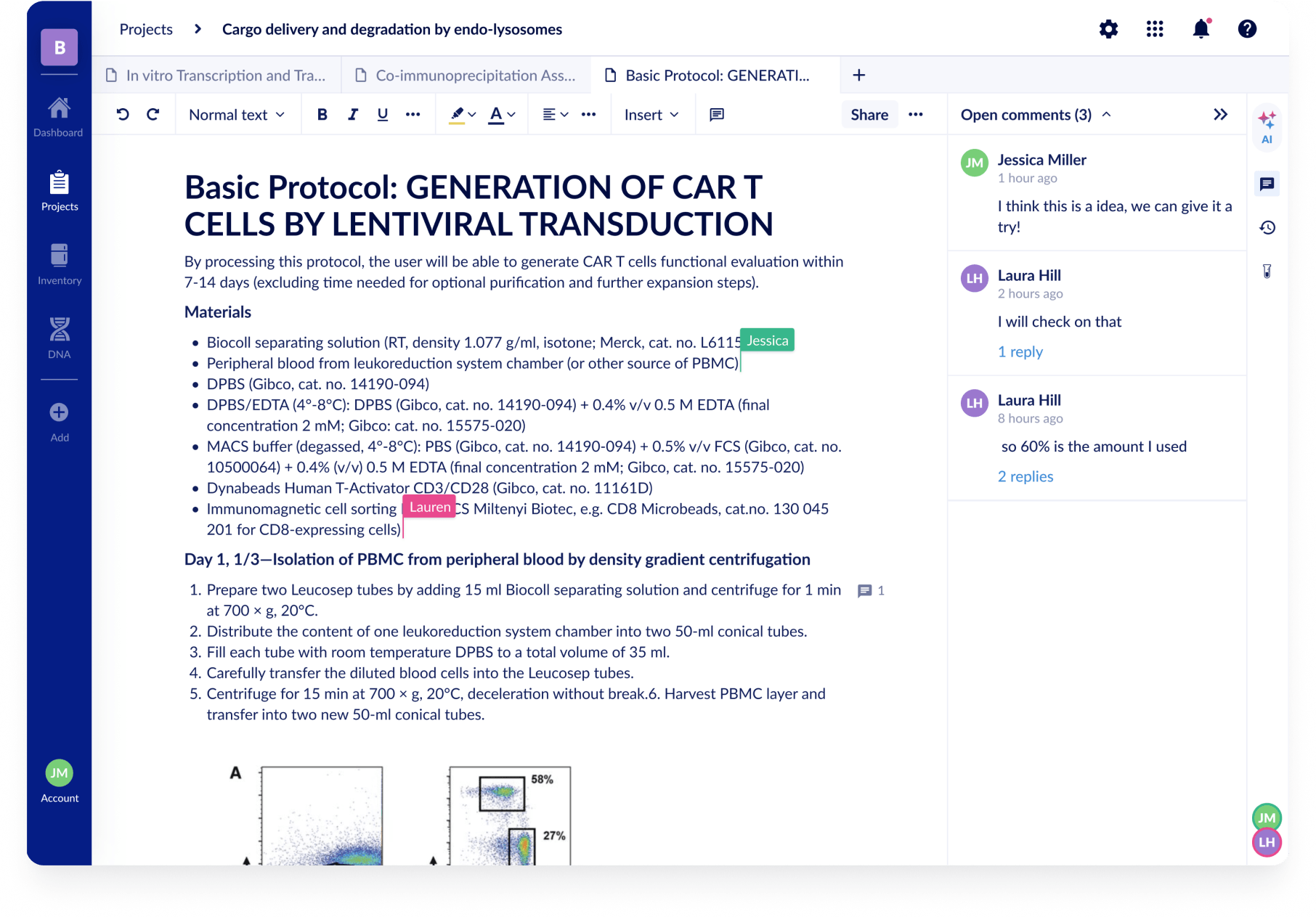
Task: Open the Normal text style dropdown
Action: click(237, 115)
